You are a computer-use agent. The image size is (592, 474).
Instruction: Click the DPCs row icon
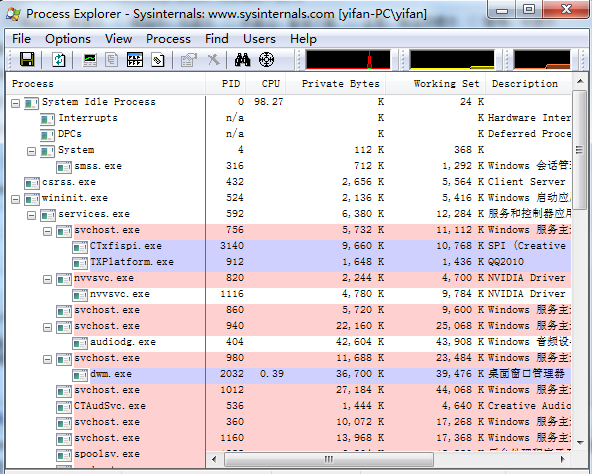[48, 135]
